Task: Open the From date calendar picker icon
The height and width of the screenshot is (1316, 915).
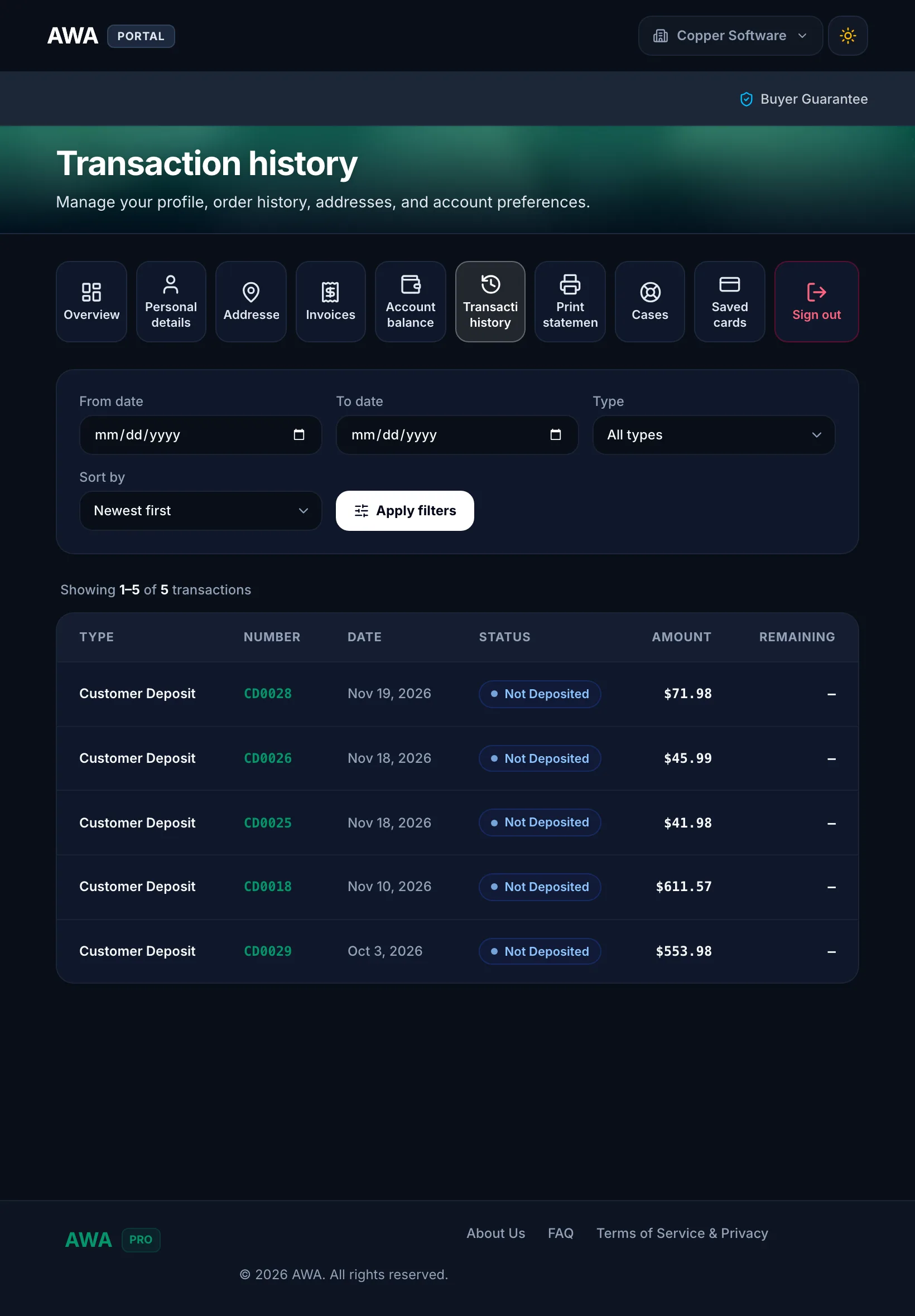Action: [298, 435]
